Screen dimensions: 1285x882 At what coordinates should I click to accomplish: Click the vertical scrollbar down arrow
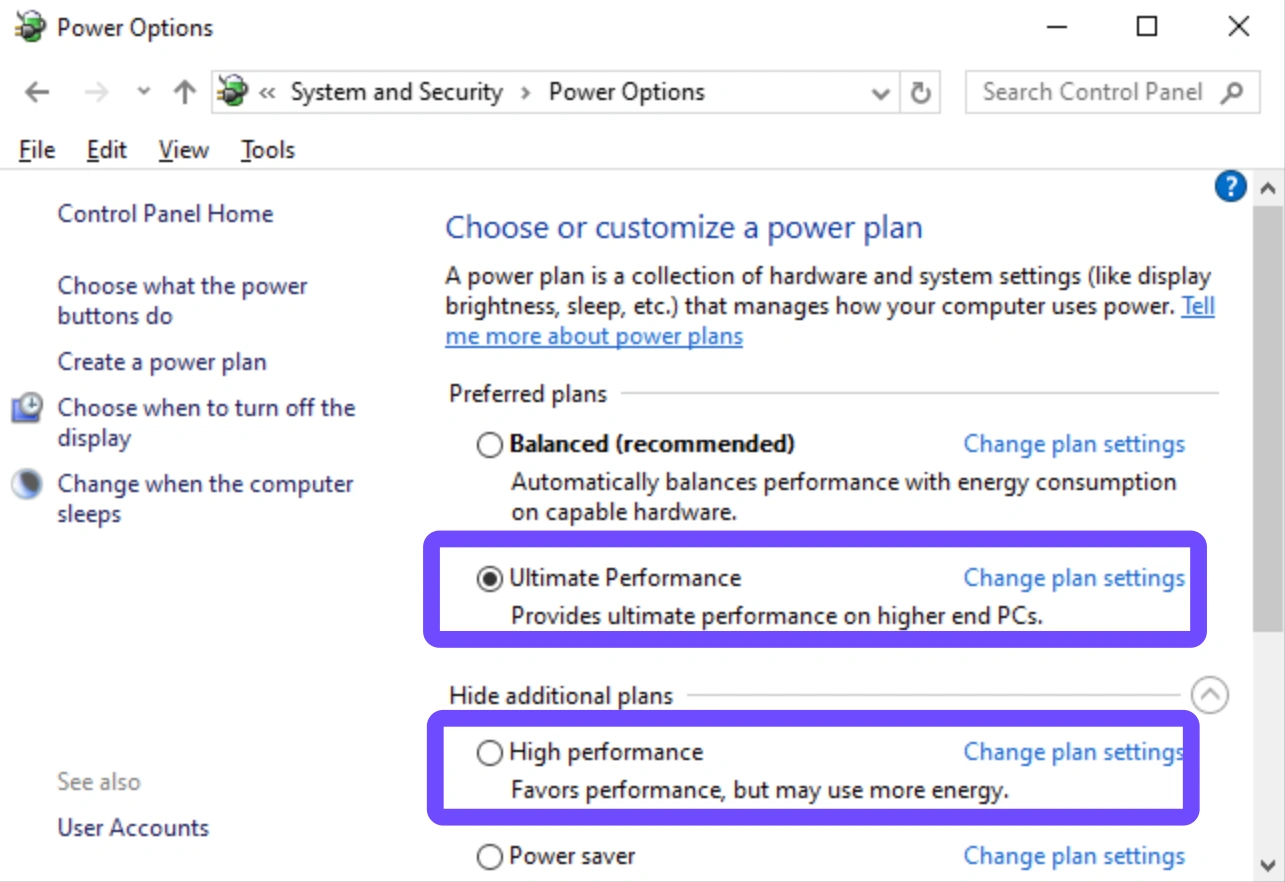click(x=1268, y=865)
